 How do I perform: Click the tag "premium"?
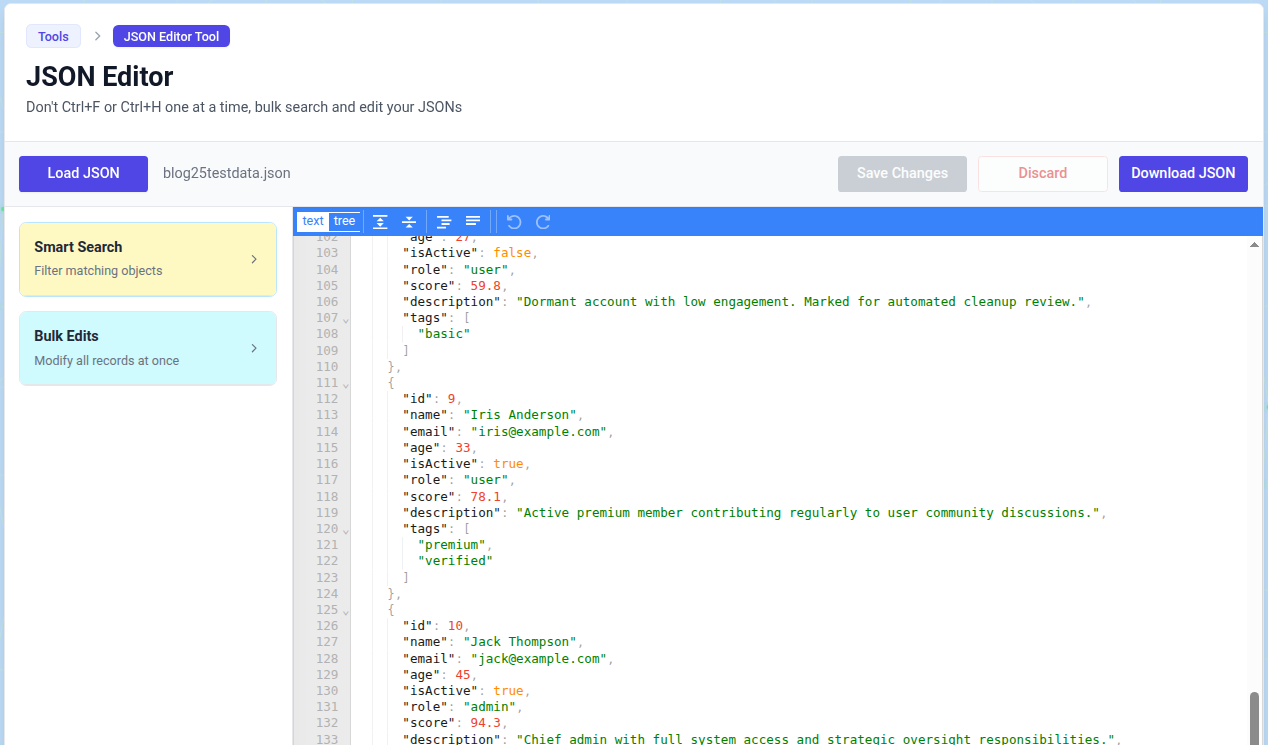pyautogui.click(x=452, y=545)
